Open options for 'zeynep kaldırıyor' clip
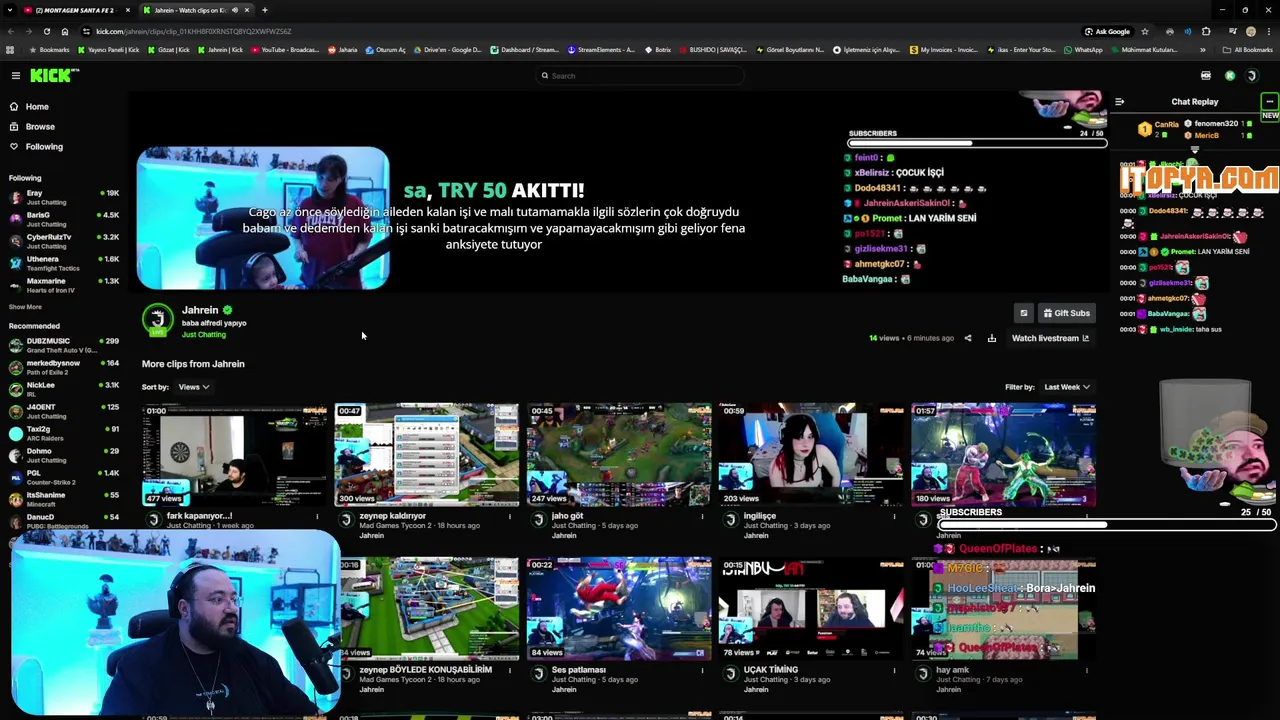The height and width of the screenshot is (720, 1280). pyautogui.click(x=510, y=517)
